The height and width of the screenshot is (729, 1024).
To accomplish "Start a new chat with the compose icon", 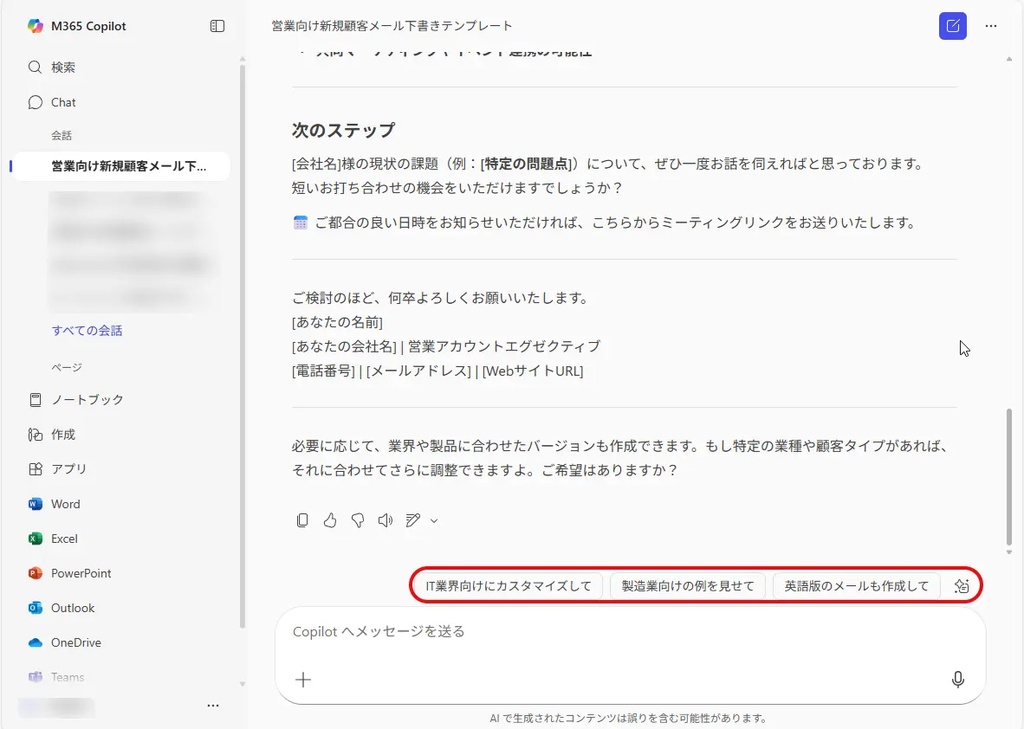I will click(952, 26).
